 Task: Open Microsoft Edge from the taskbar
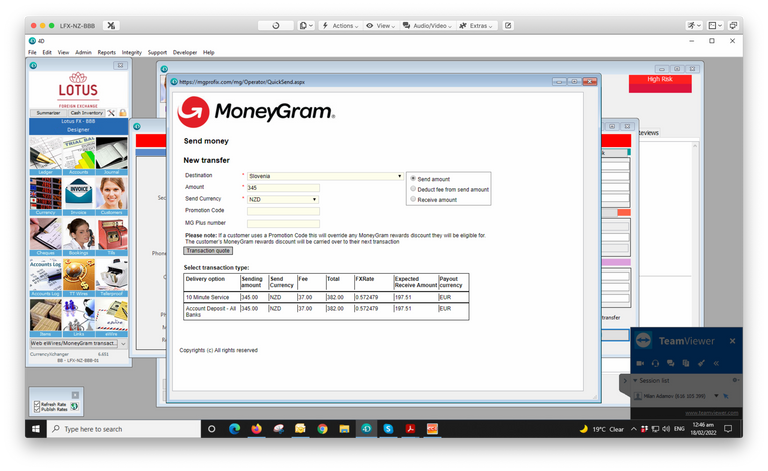click(x=234, y=429)
